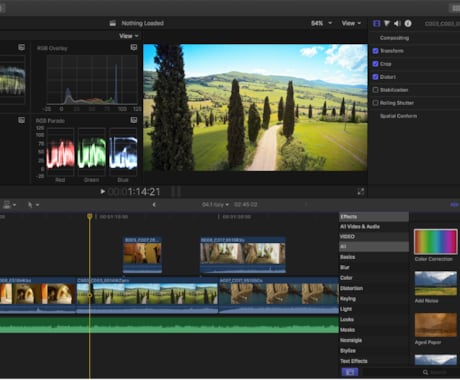Image resolution: width=460 pixels, height=380 pixels.
Task: Select the Aged Paper effect thumbnail
Action: click(x=435, y=325)
